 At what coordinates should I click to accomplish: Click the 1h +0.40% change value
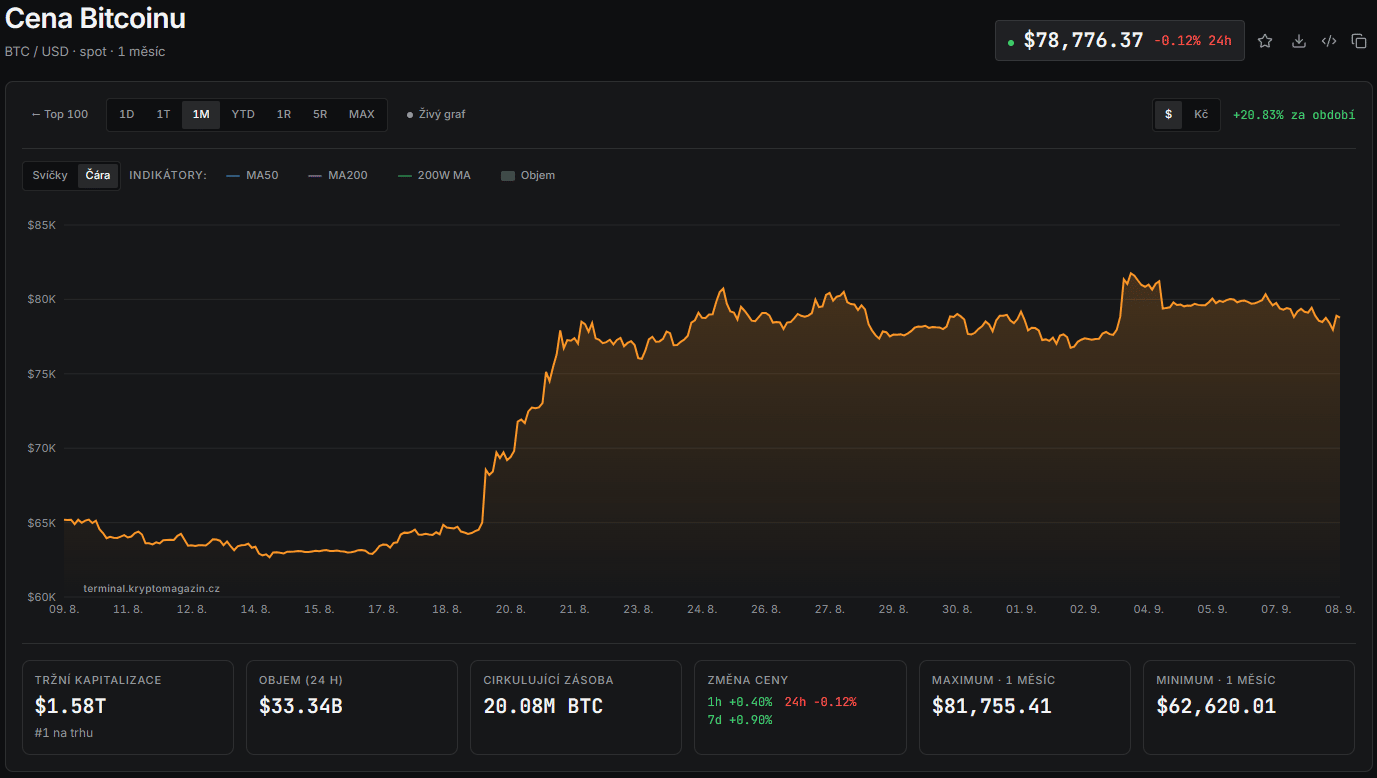[739, 702]
